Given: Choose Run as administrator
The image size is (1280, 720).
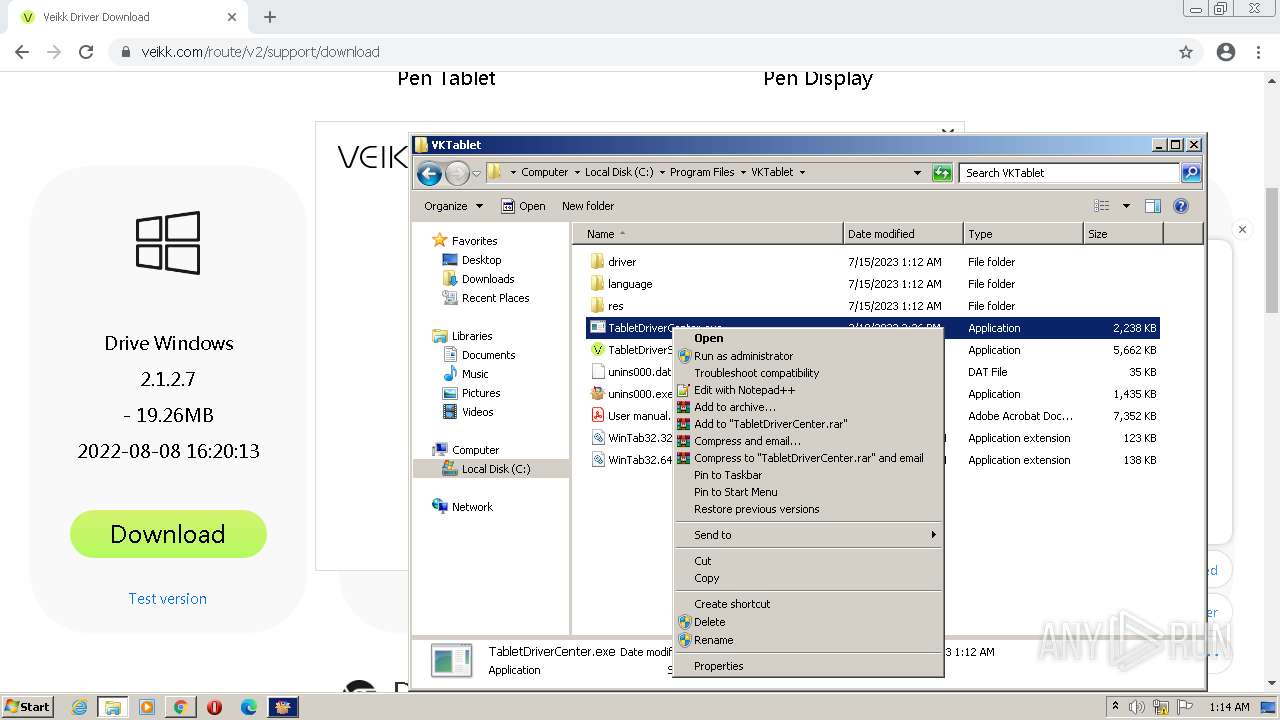Looking at the screenshot, I should coord(808,356).
